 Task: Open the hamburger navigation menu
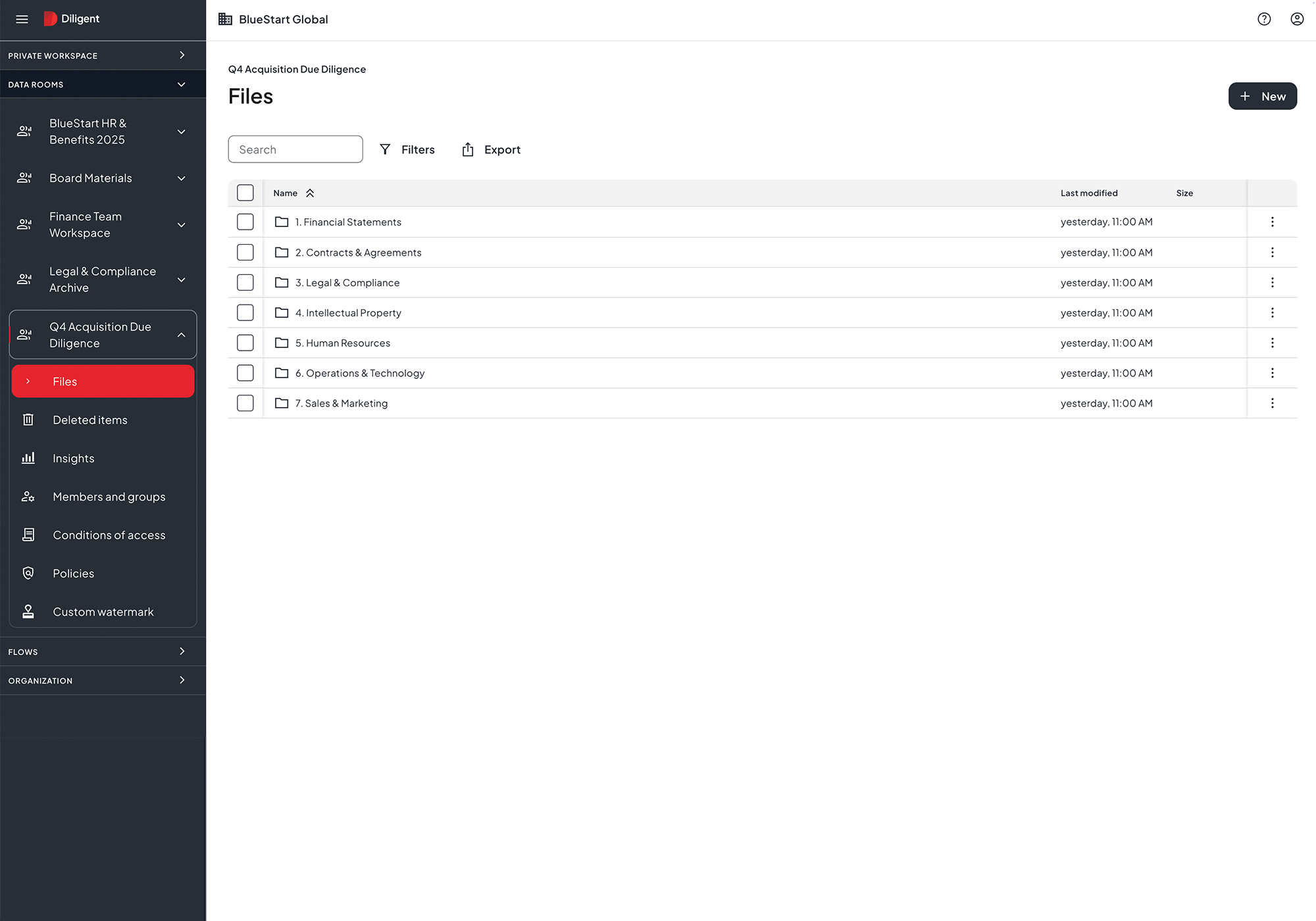click(x=22, y=19)
